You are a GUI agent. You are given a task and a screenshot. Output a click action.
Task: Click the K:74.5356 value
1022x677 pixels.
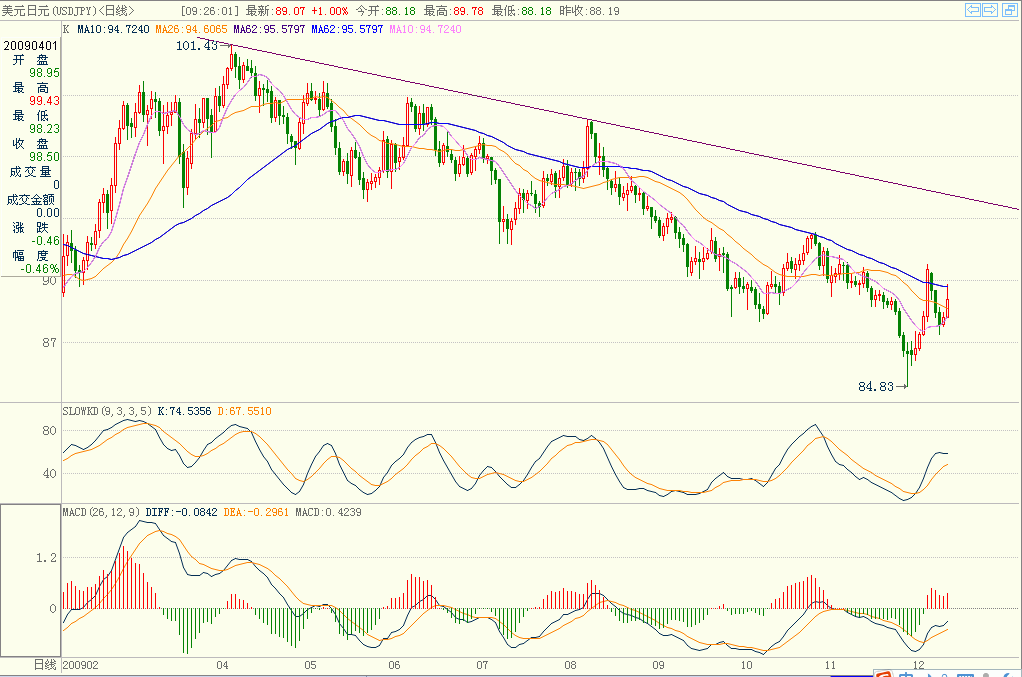(184, 411)
